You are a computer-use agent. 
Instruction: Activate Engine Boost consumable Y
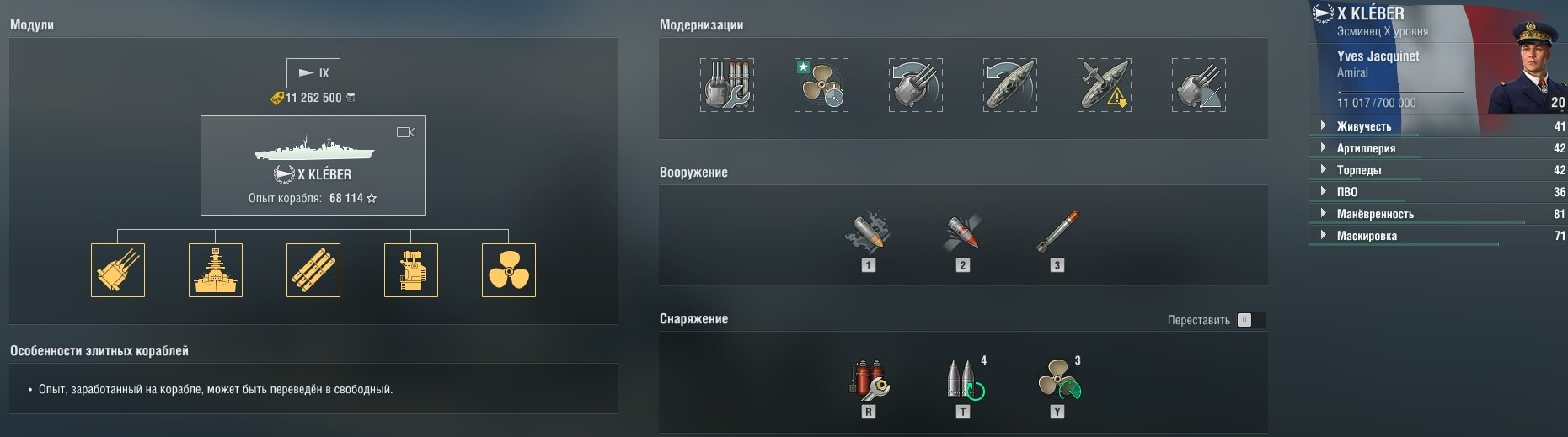tap(1058, 381)
